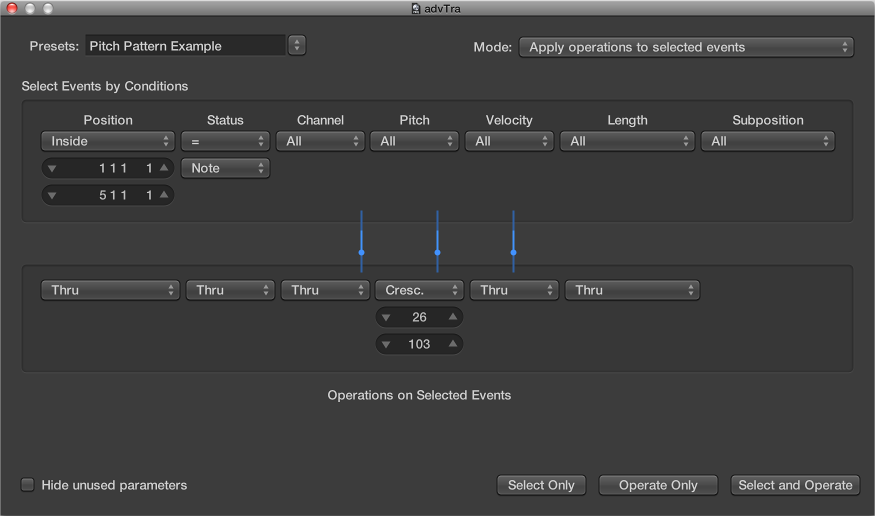Open the Length condition All dropdown
Screen dimensions: 876x516
(627, 141)
